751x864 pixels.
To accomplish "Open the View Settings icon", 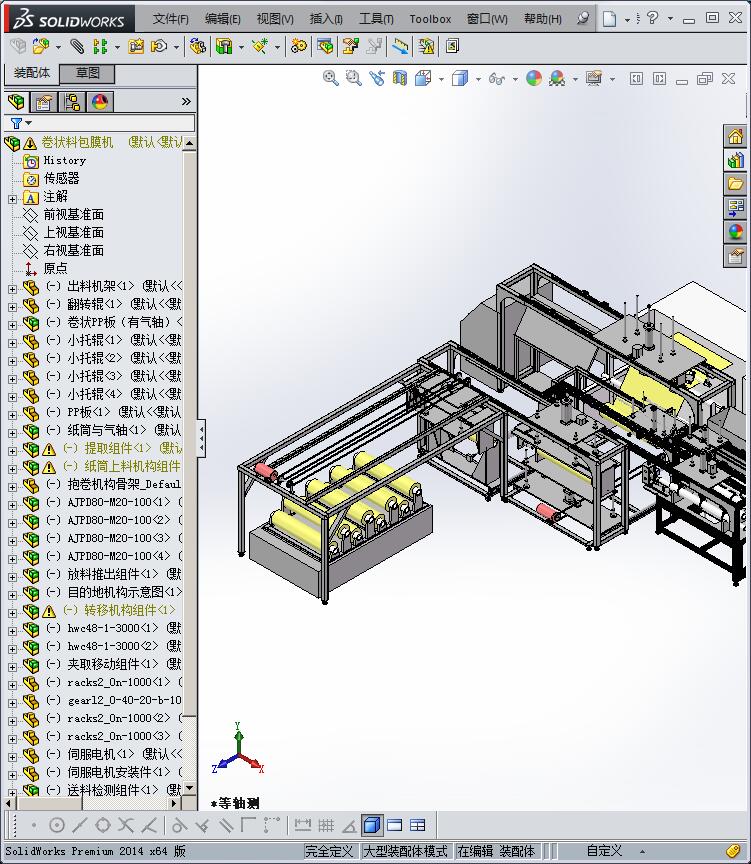I will click(594, 78).
